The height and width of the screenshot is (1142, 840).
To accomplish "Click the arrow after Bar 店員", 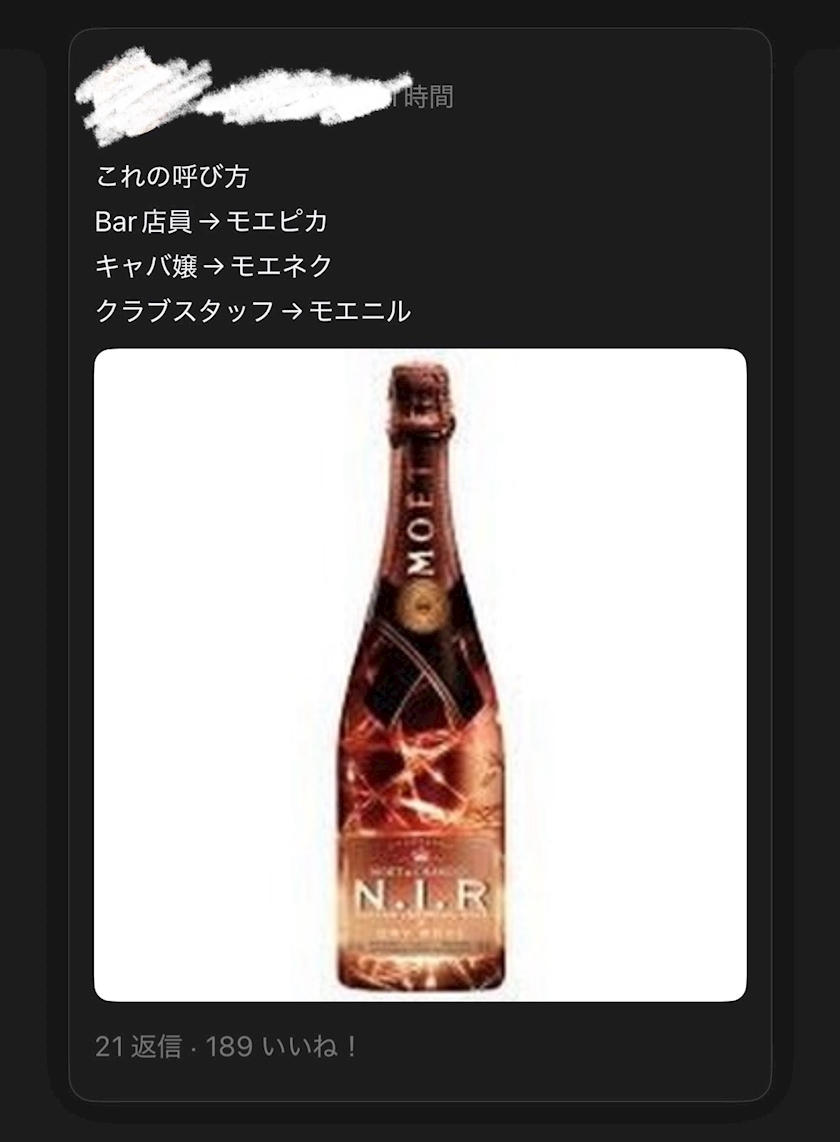I will coord(209,222).
